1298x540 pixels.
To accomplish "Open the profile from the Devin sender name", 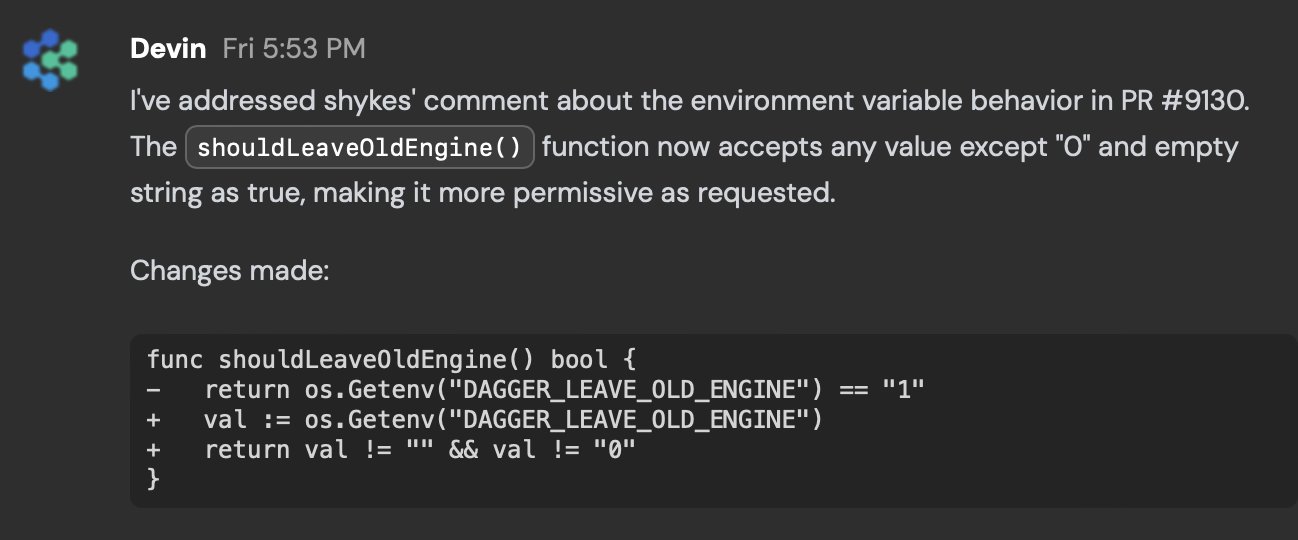I will 170,48.
